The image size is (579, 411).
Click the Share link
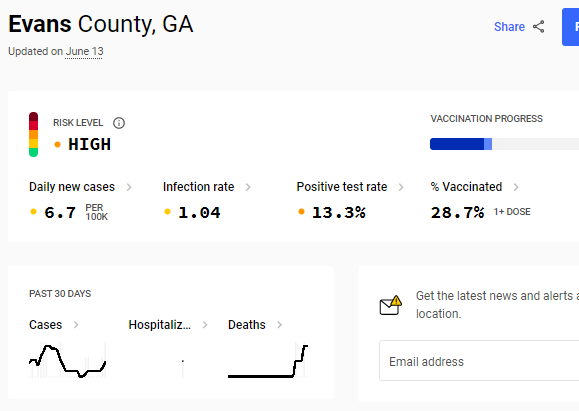point(509,27)
